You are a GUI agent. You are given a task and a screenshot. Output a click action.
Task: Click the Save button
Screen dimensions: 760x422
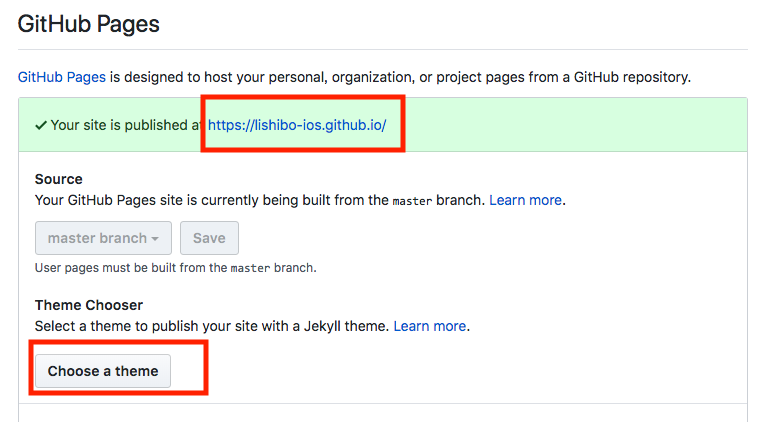click(209, 238)
